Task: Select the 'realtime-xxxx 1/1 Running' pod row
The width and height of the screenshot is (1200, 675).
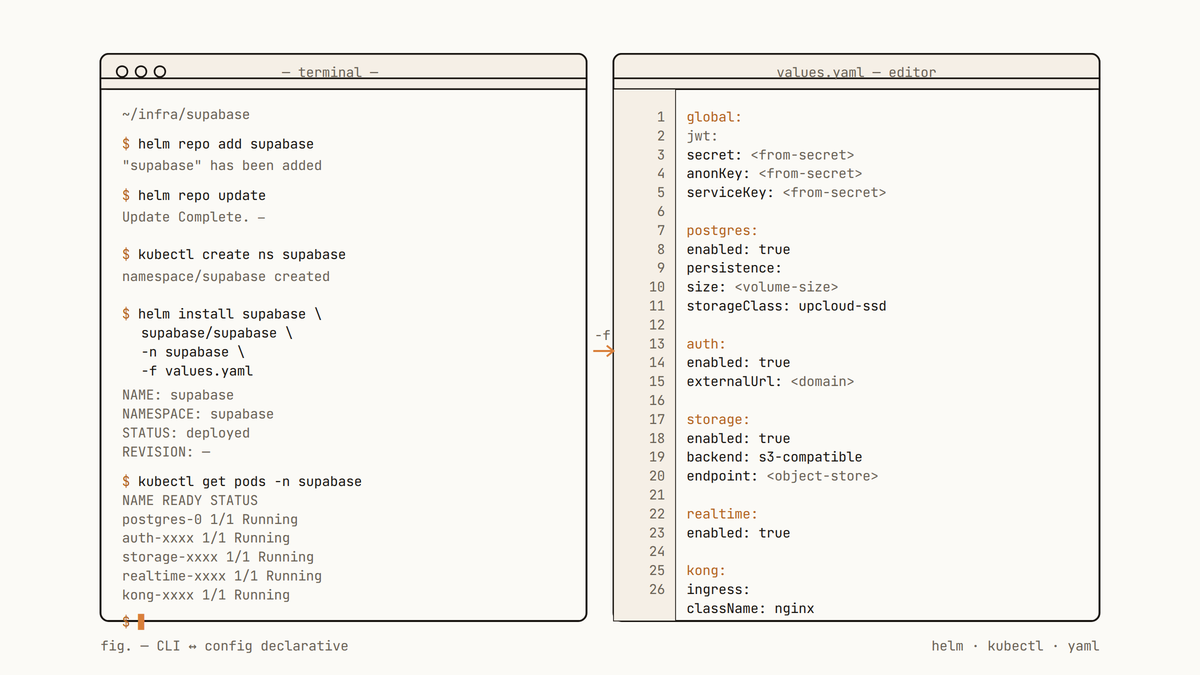Action: tap(222, 576)
